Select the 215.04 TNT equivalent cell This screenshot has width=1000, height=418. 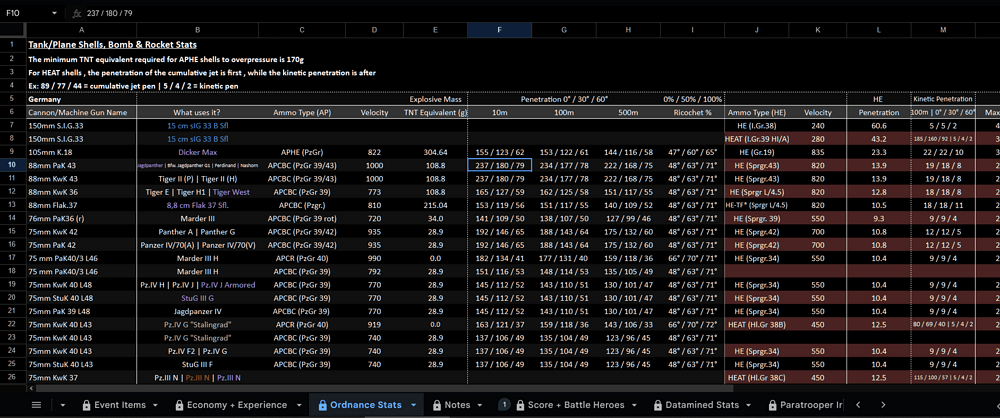[x=435, y=205]
